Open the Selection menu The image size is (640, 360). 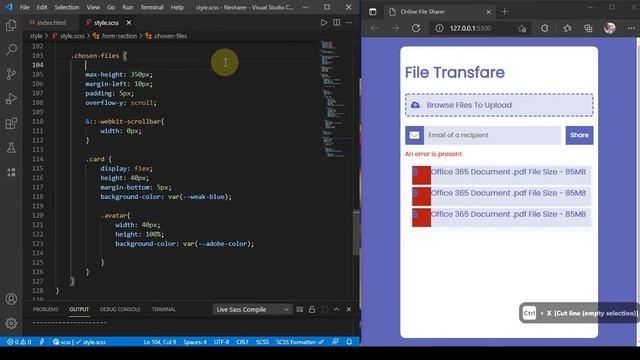pos(67,7)
